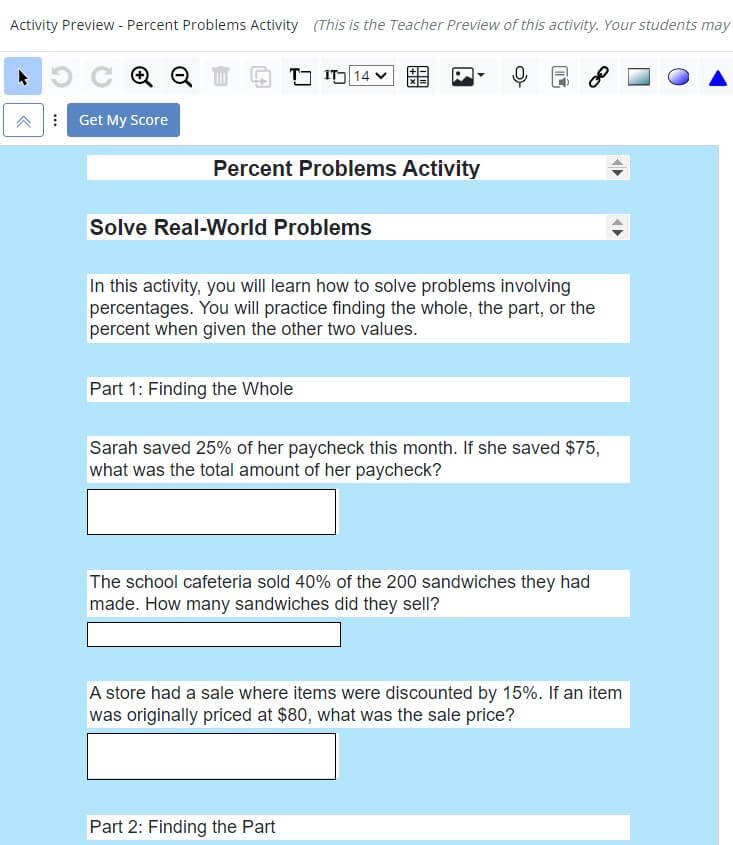Select the ellipse shape tool
The height and width of the screenshot is (845, 733).
coord(679,77)
